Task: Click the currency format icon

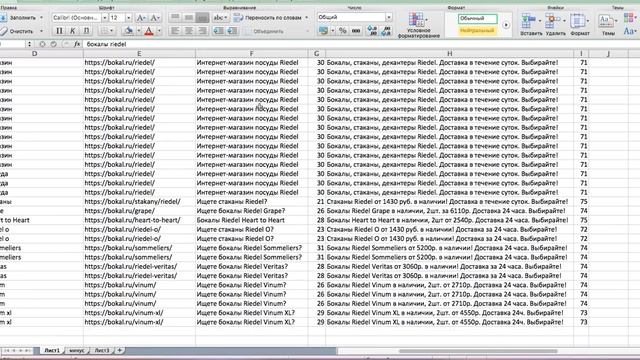Action: (324, 31)
